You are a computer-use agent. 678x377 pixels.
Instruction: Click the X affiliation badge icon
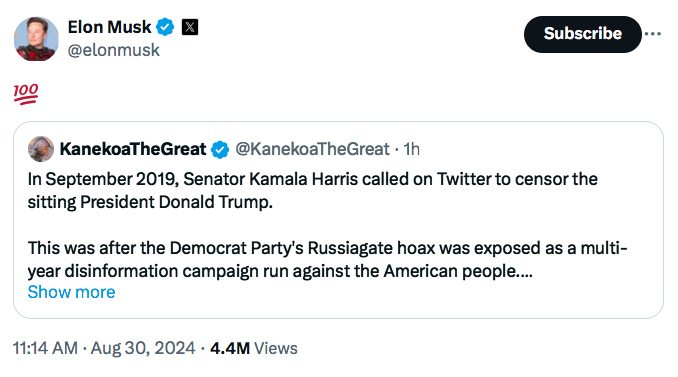pyautogui.click(x=190, y=27)
